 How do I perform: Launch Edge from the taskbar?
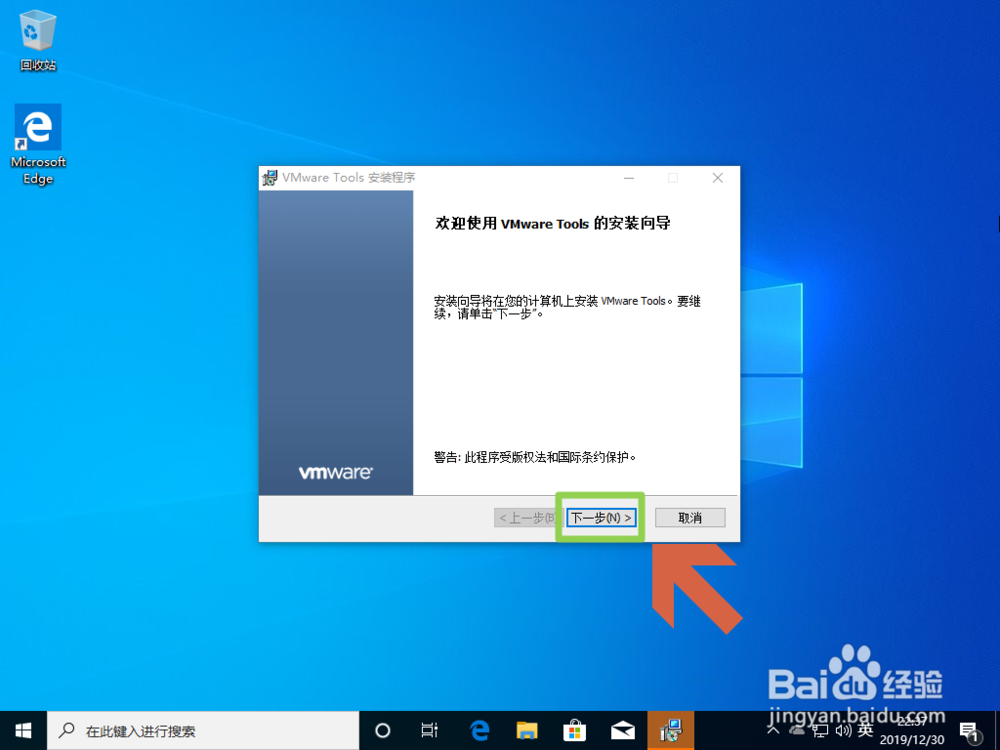tap(479, 730)
